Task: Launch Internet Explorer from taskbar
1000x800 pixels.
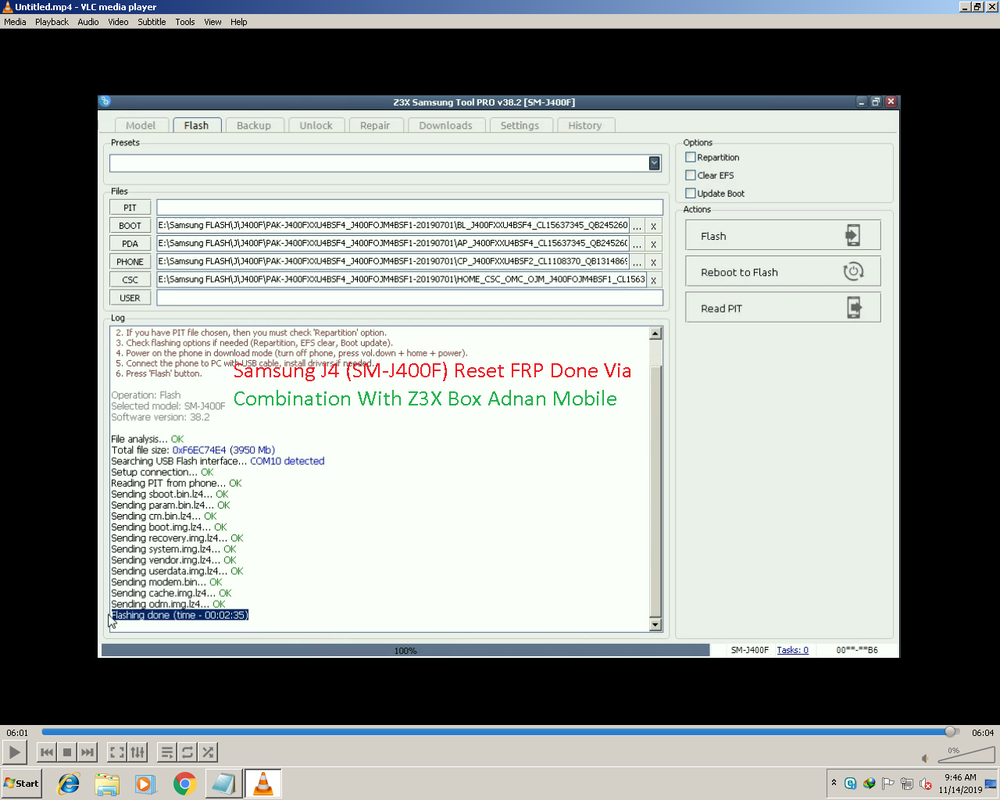Action: pyautogui.click(x=68, y=783)
